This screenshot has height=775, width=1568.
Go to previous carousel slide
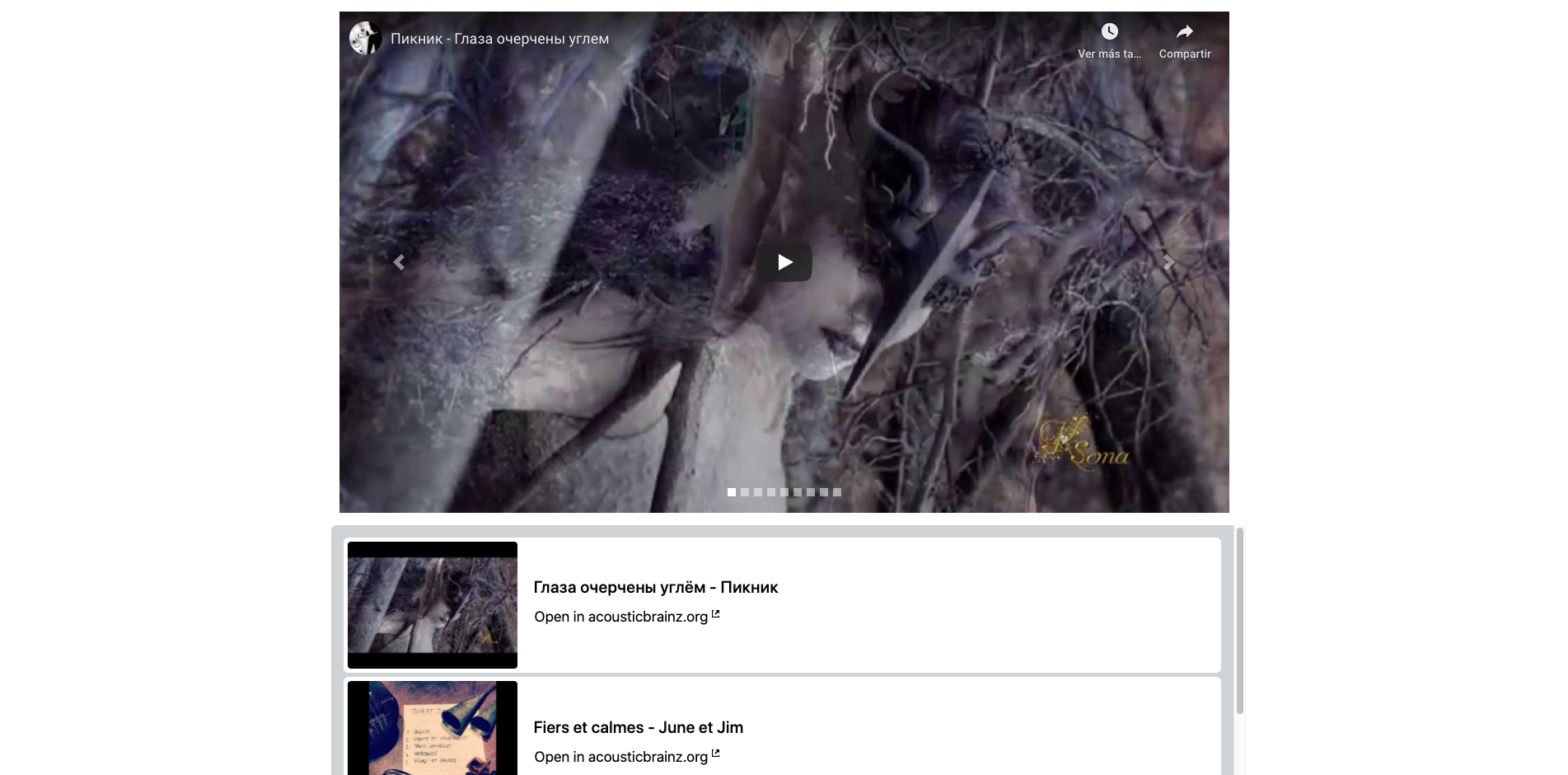399,262
